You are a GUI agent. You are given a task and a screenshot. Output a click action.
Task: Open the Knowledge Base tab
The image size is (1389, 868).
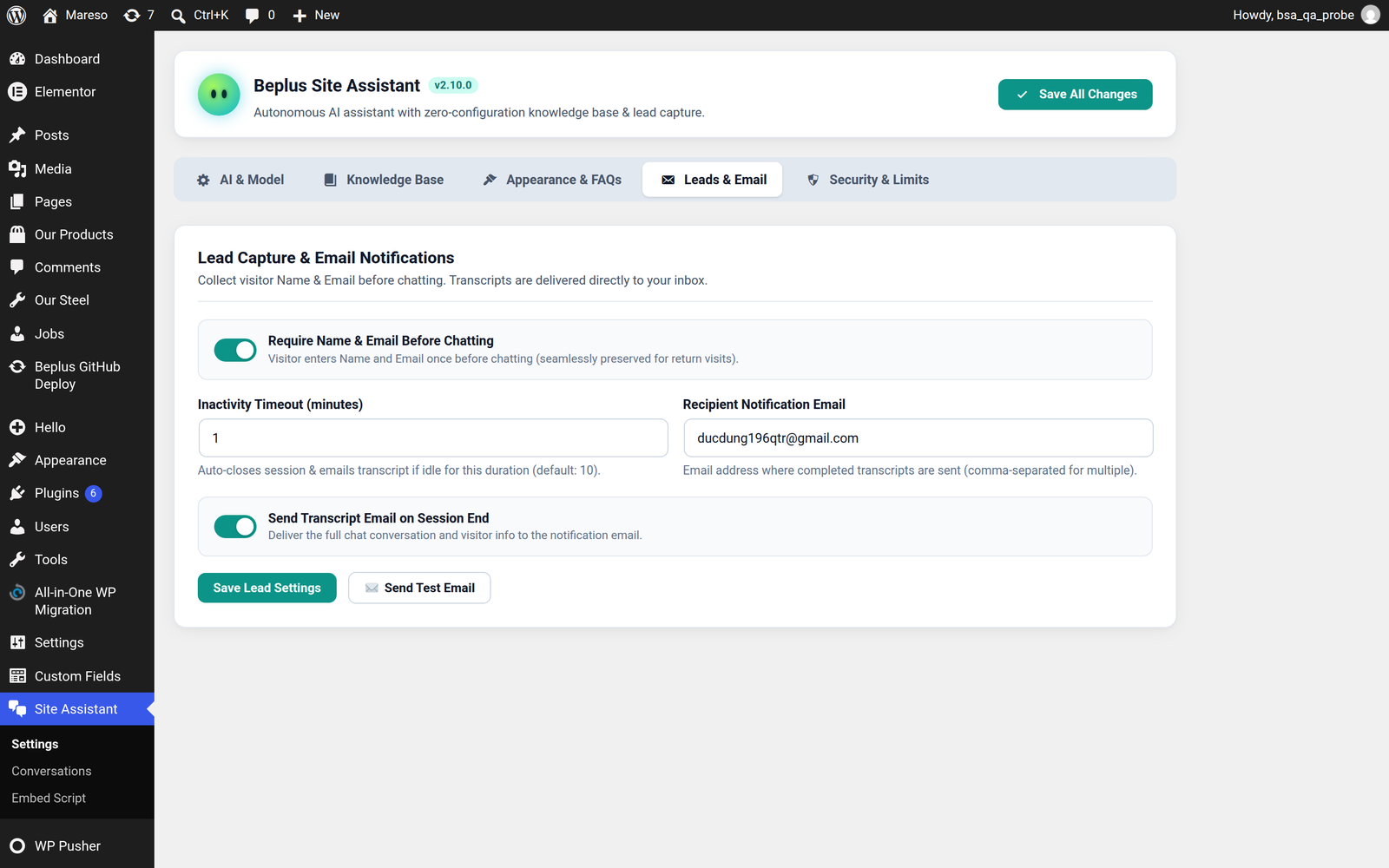384,180
